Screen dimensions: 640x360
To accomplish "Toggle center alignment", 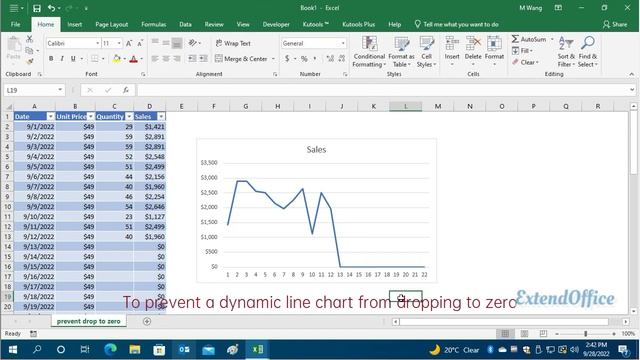I will click(x=166, y=59).
